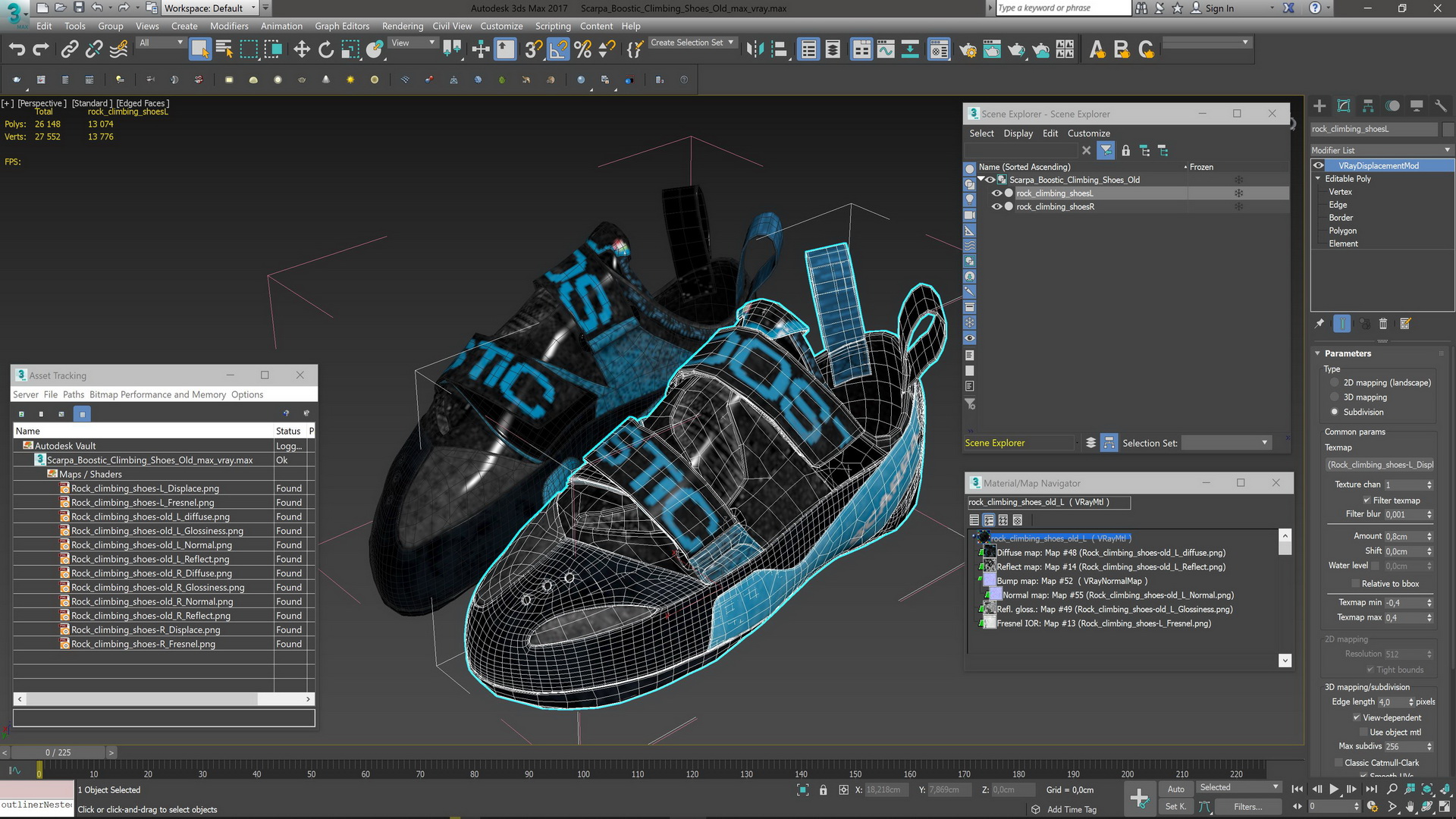Activate the Select and Rotate tool
Viewport: 1456px width, 819px height.
(x=326, y=50)
